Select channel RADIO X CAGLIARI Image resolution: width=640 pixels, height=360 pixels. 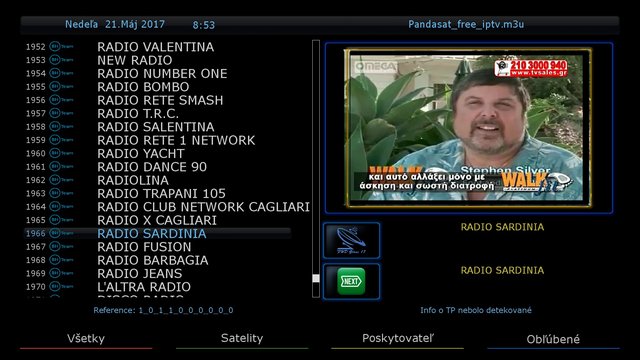click(x=157, y=220)
